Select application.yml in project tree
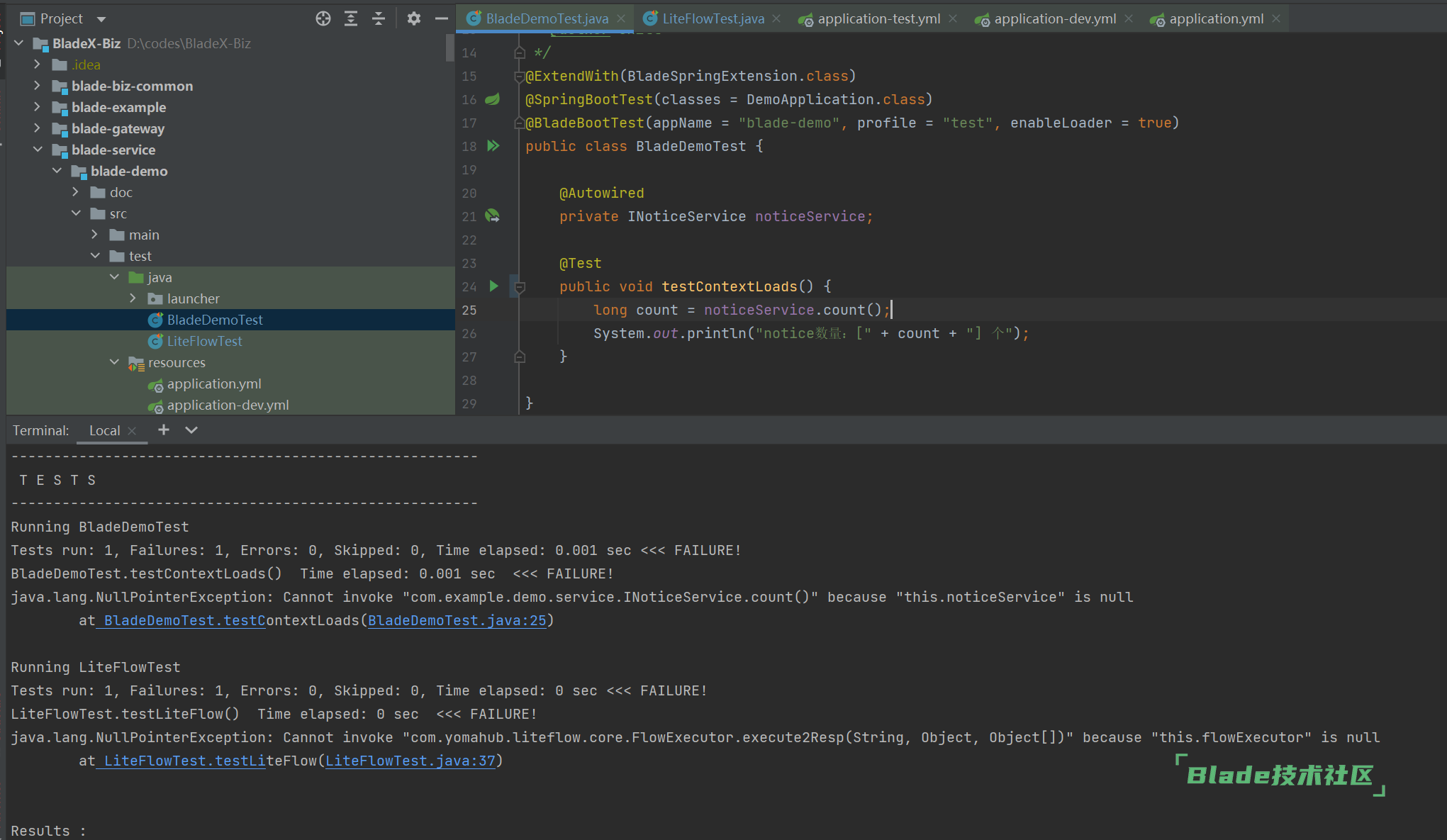 tap(230, 383)
